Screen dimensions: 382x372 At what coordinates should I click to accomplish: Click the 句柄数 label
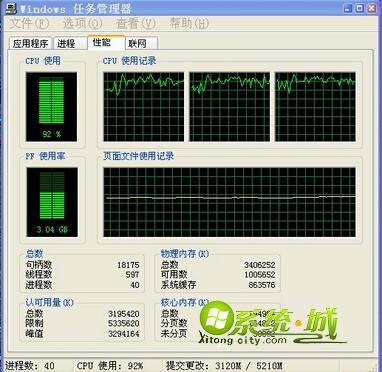[39, 265]
